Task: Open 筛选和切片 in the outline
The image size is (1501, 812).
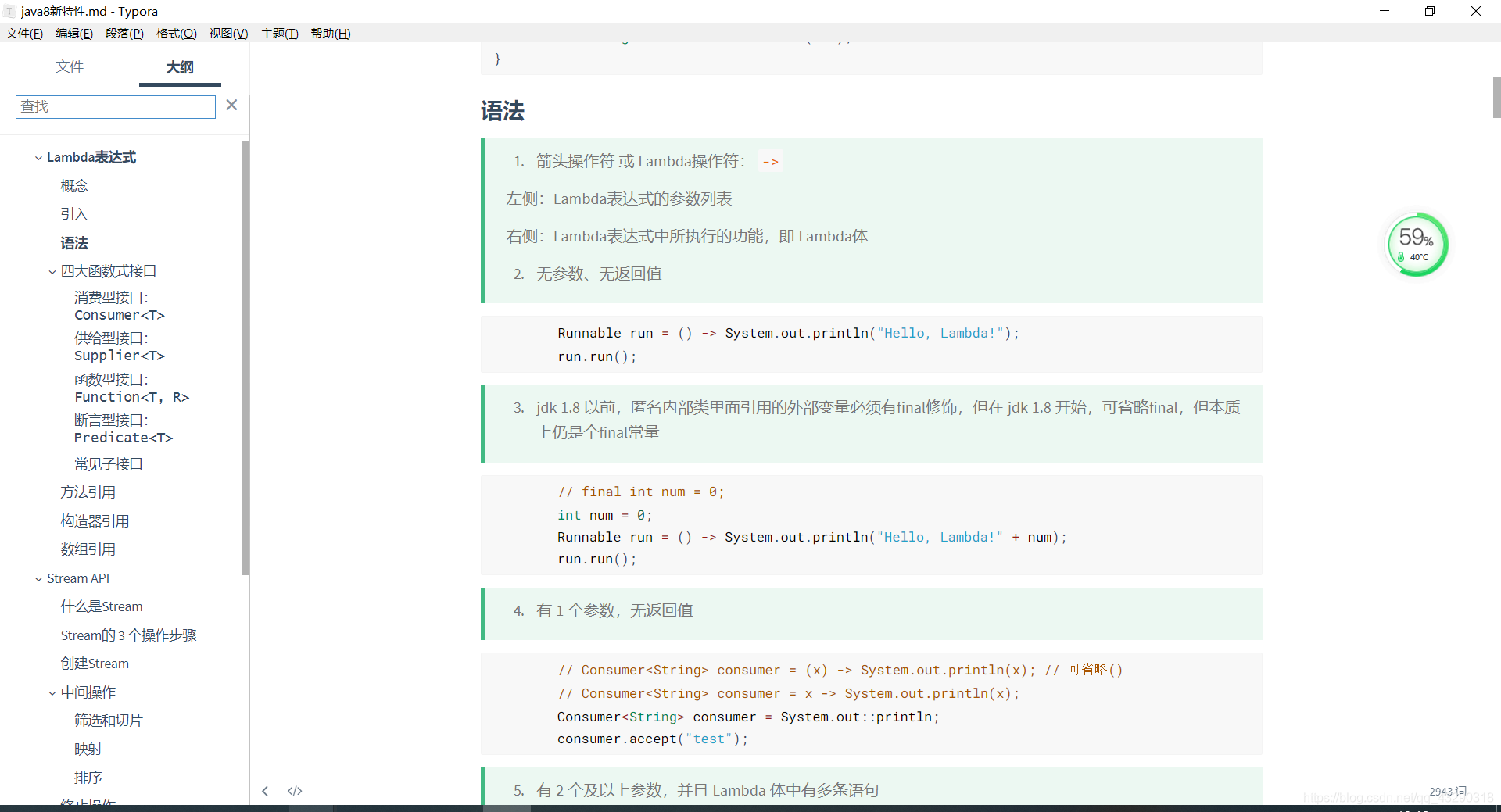Action: point(108,721)
